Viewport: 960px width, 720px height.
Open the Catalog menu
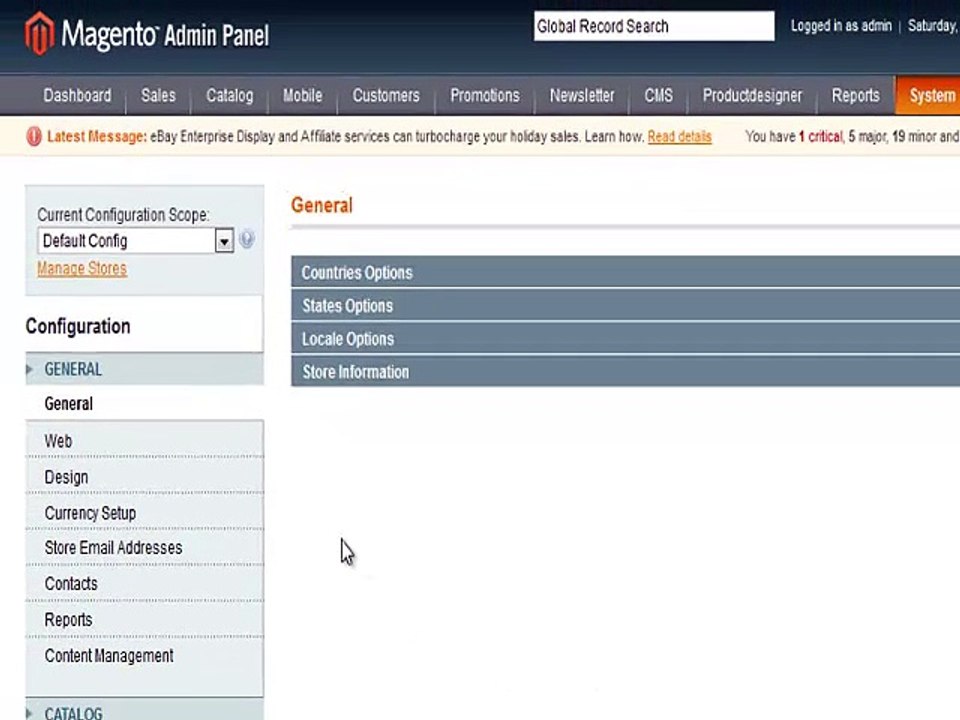pos(230,96)
